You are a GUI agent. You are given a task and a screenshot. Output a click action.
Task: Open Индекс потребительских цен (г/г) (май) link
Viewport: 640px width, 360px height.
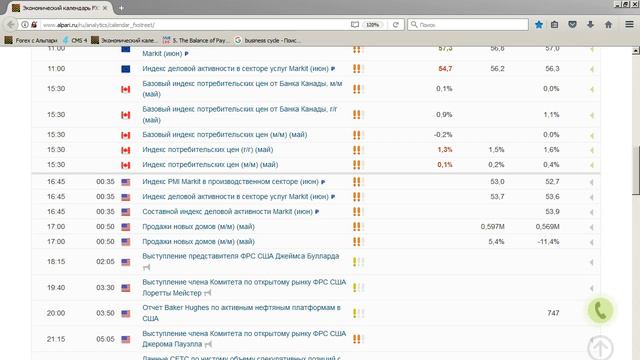pos(208,150)
